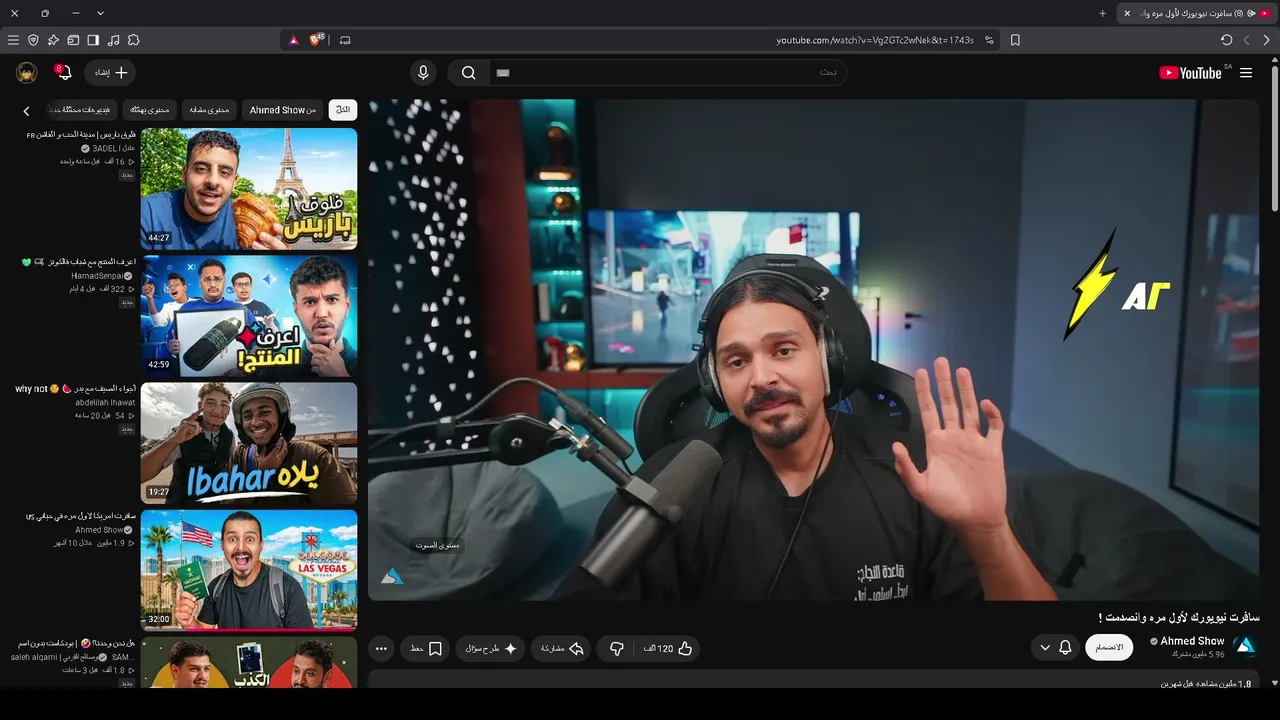Open the VPN shield icon

point(33,40)
